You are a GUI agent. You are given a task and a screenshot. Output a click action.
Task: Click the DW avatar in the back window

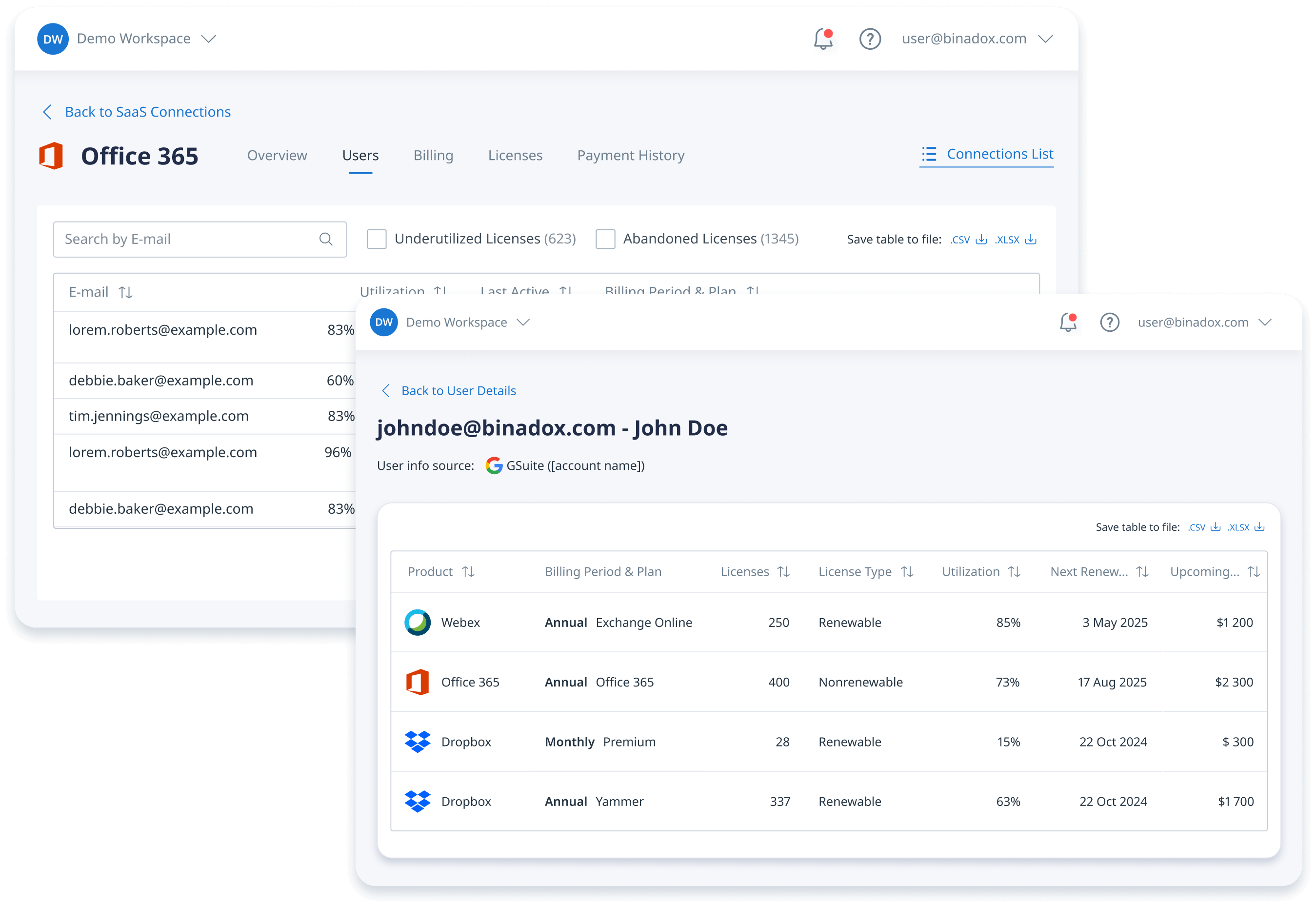[x=53, y=39]
